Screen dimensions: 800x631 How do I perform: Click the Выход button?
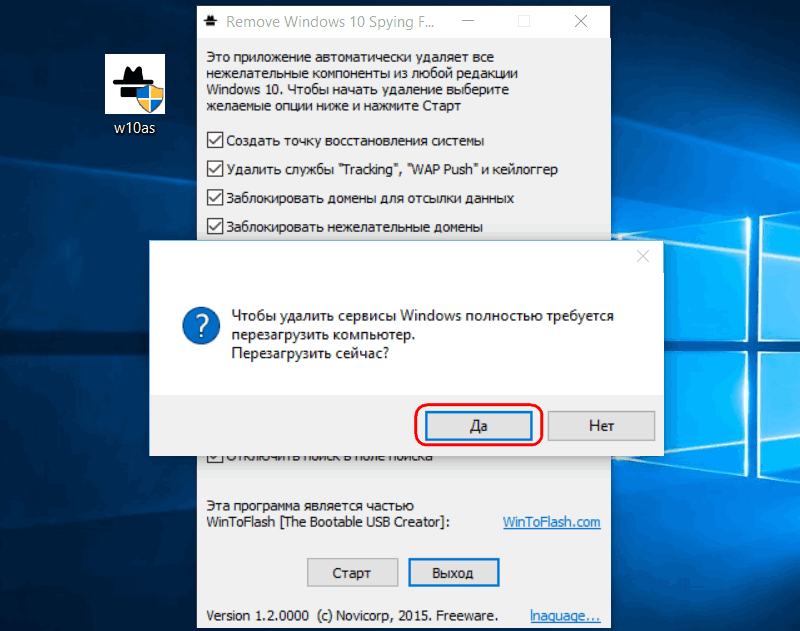454,572
